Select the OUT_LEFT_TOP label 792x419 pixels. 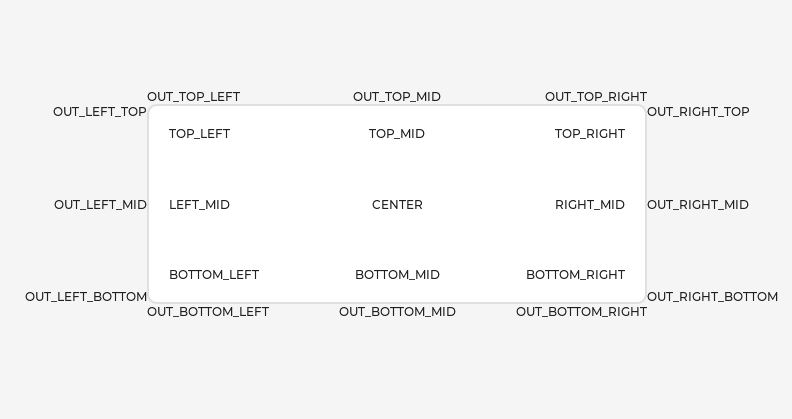coord(99,112)
